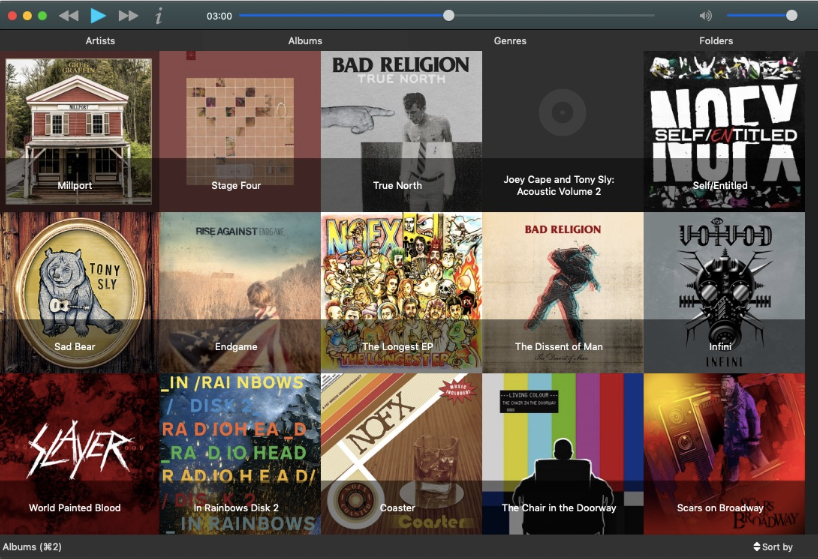Click the unplayed portion of the seek bar

(554, 16)
